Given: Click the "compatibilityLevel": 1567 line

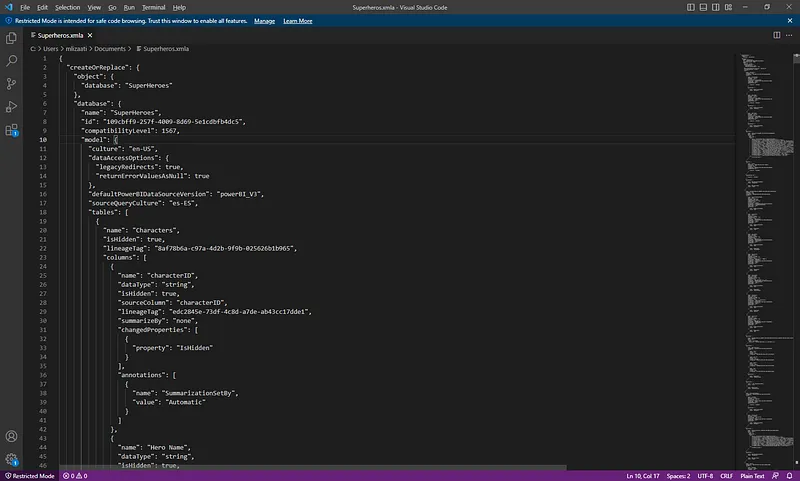Looking at the screenshot, I should (130, 131).
